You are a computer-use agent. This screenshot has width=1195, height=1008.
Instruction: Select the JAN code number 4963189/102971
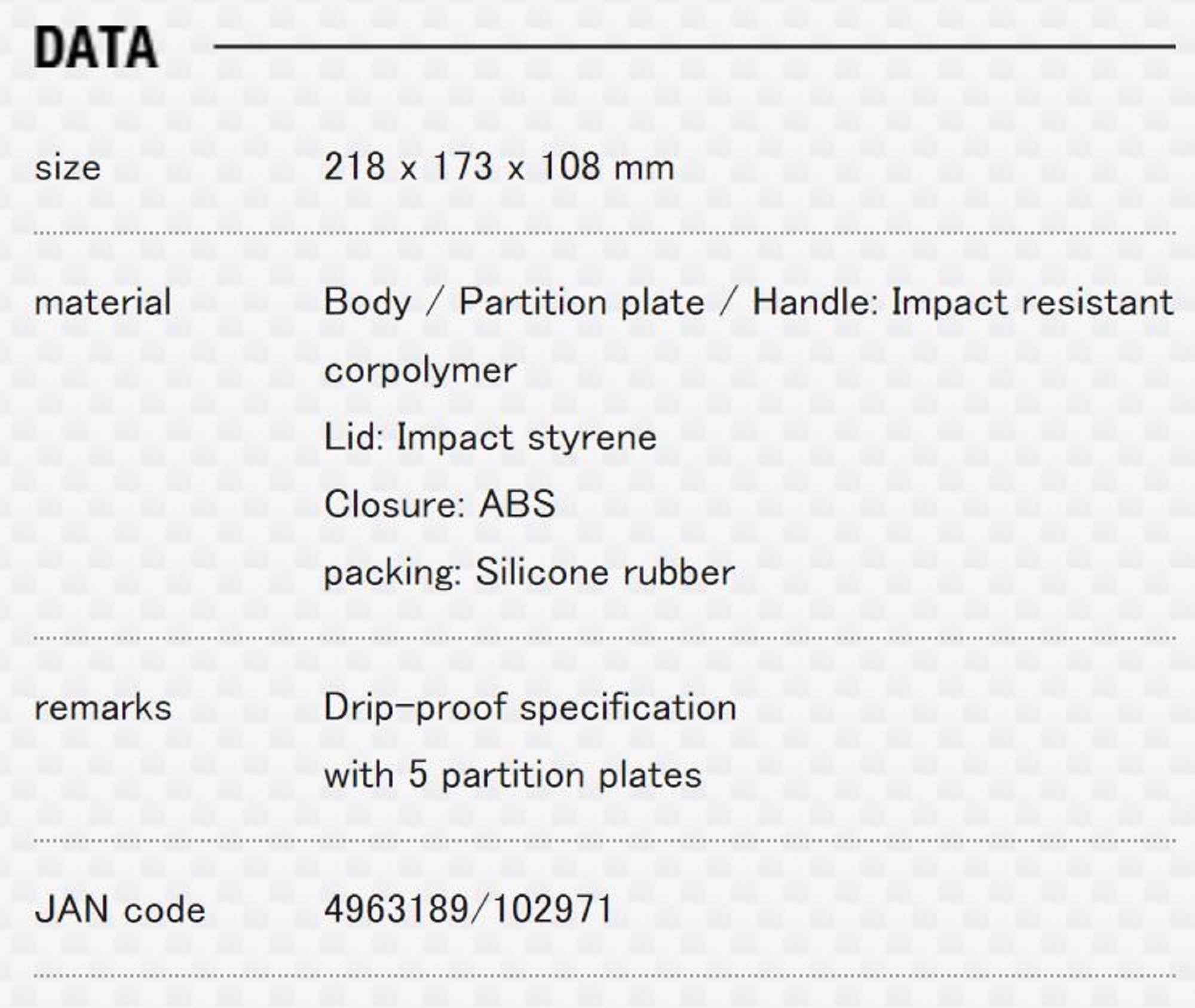point(468,909)
